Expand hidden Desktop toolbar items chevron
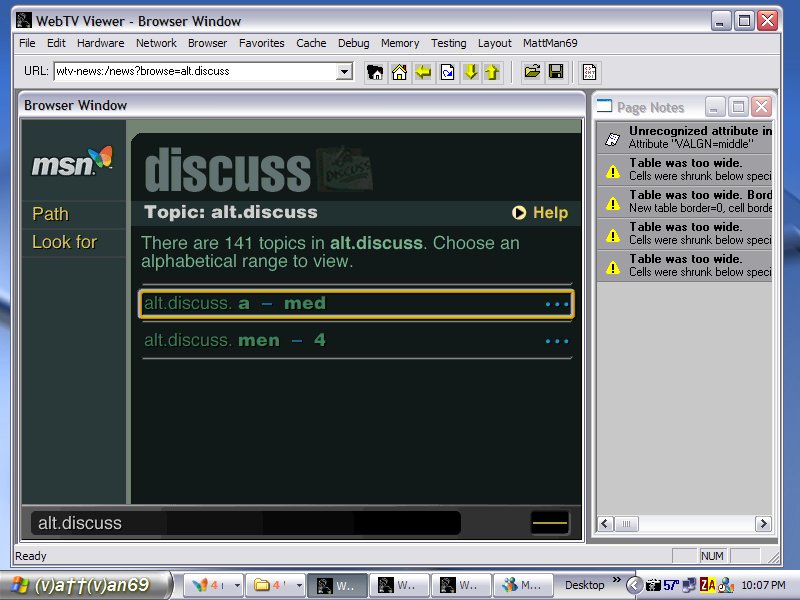 [617, 580]
